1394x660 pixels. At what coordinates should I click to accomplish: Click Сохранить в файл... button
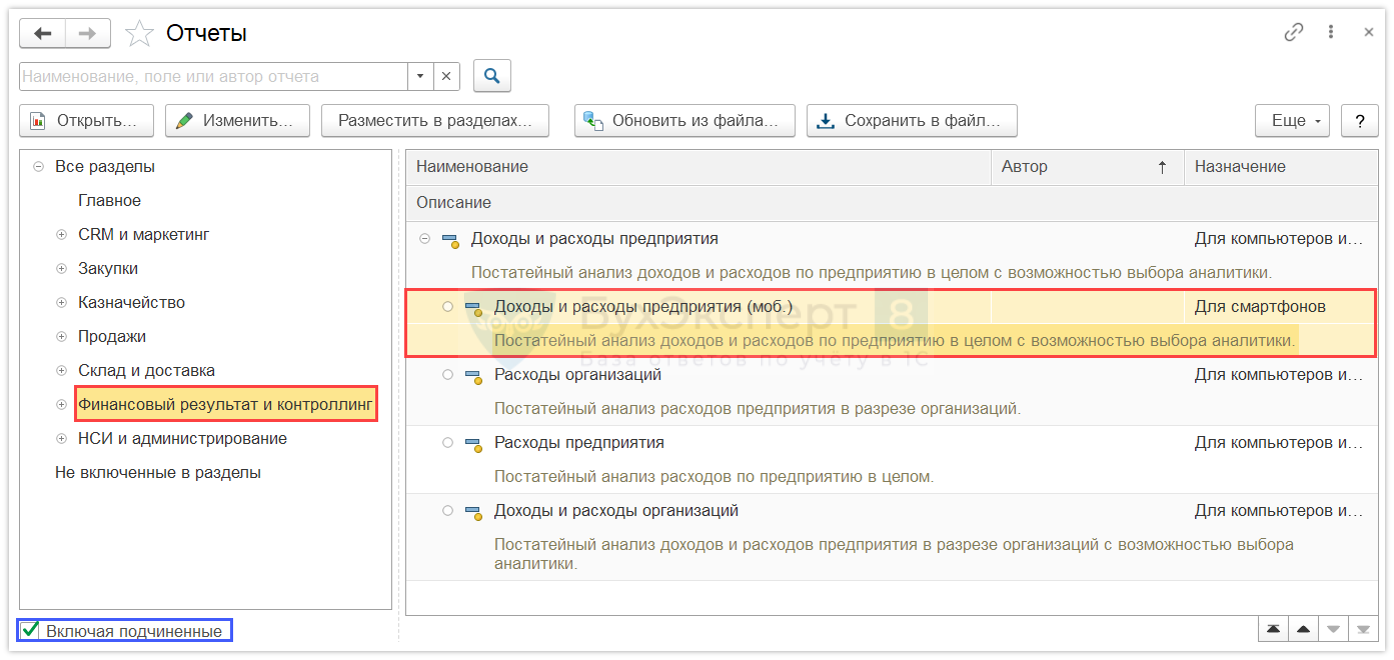(x=911, y=121)
